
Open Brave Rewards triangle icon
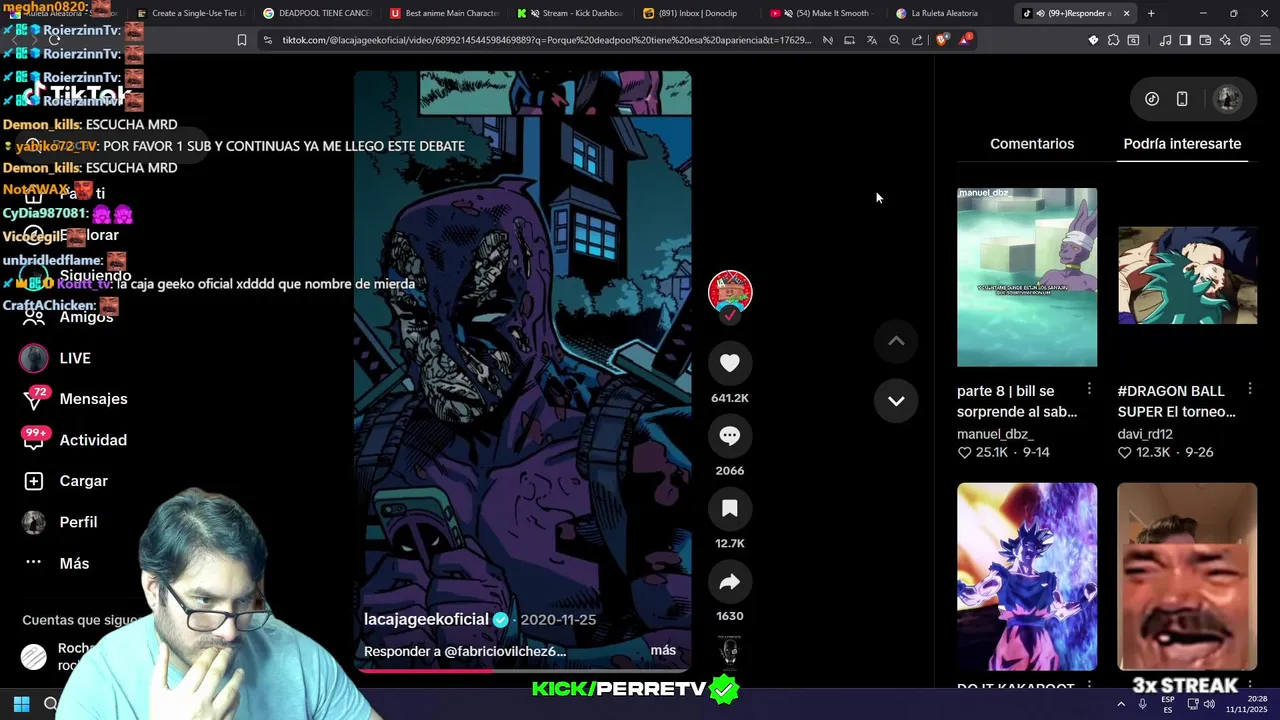point(965,40)
